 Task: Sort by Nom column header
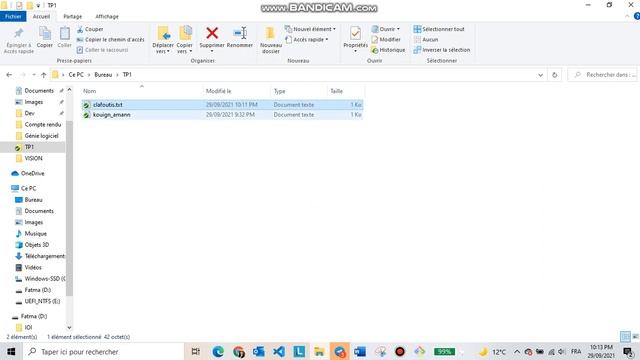(x=141, y=91)
